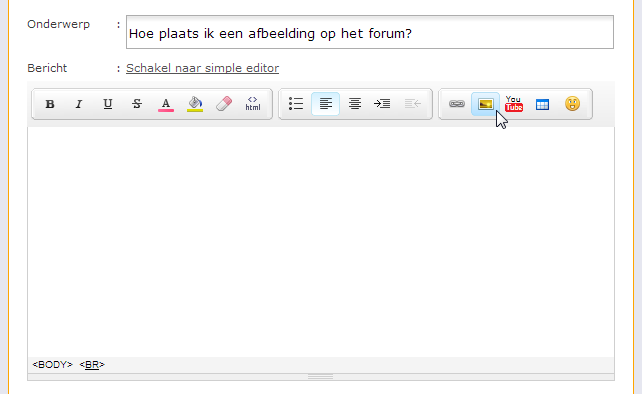Switch to html source view
642x394 pixels.
(x=253, y=104)
